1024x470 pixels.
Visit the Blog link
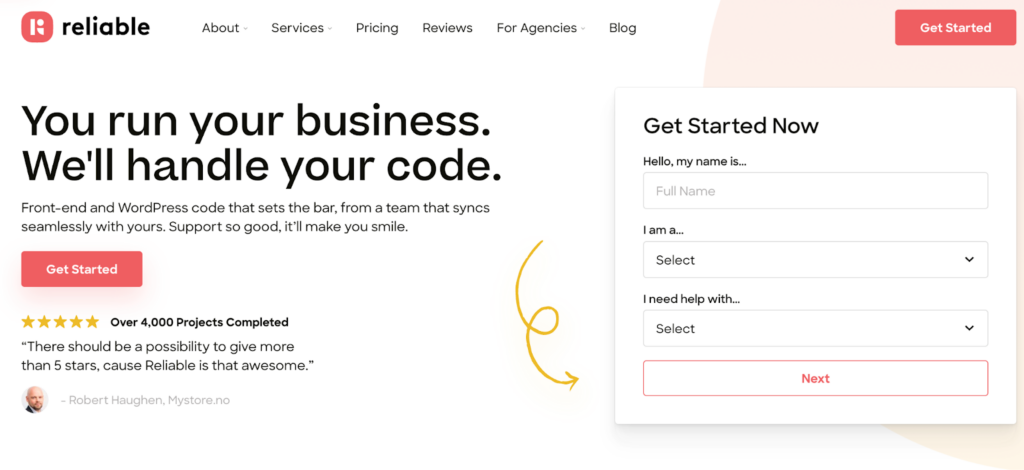(622, 28)
